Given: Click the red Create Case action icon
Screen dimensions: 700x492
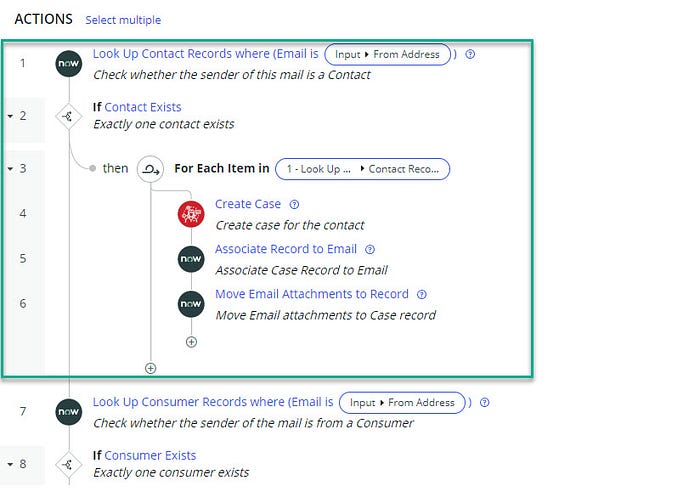Looking at the screenshot, I should (191, 214).
